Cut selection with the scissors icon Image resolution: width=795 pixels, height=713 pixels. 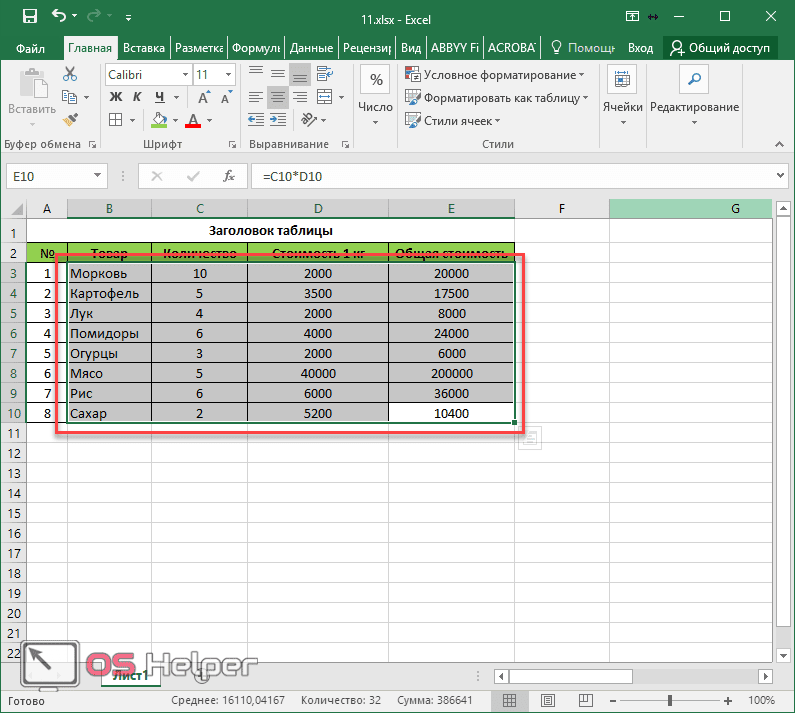70,74
